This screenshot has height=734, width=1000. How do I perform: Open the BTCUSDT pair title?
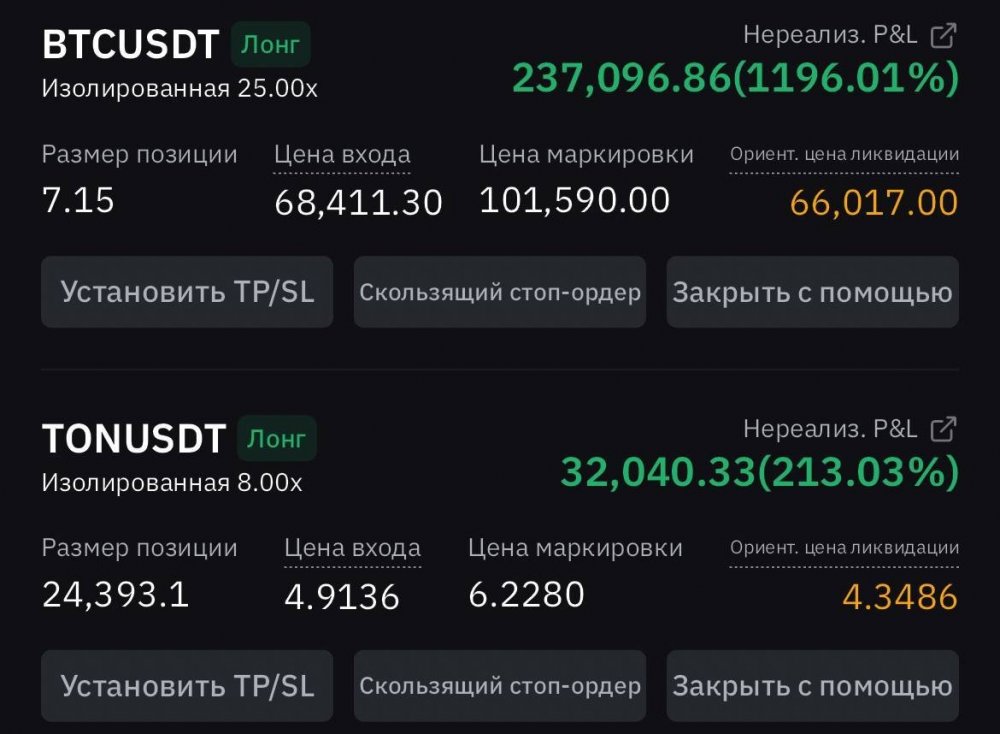[130, 45]
